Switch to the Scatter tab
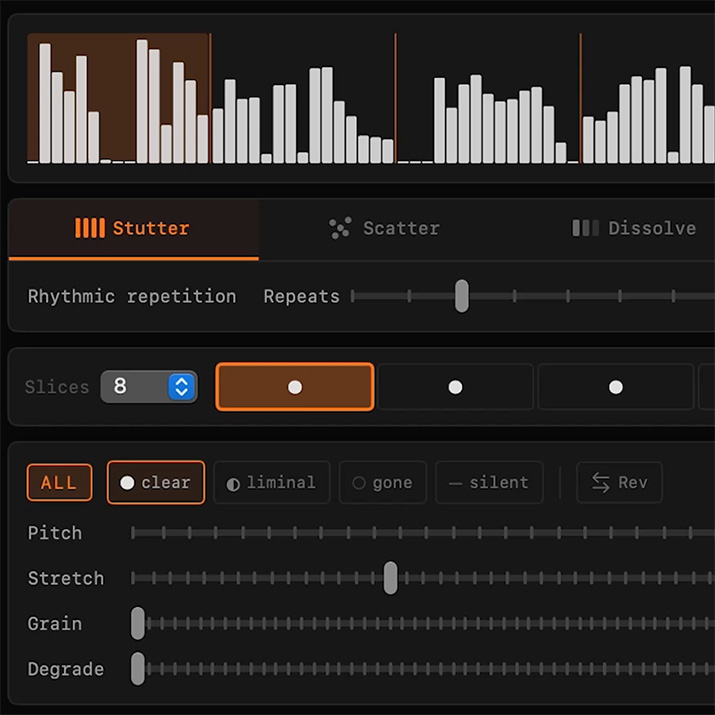 384,228
